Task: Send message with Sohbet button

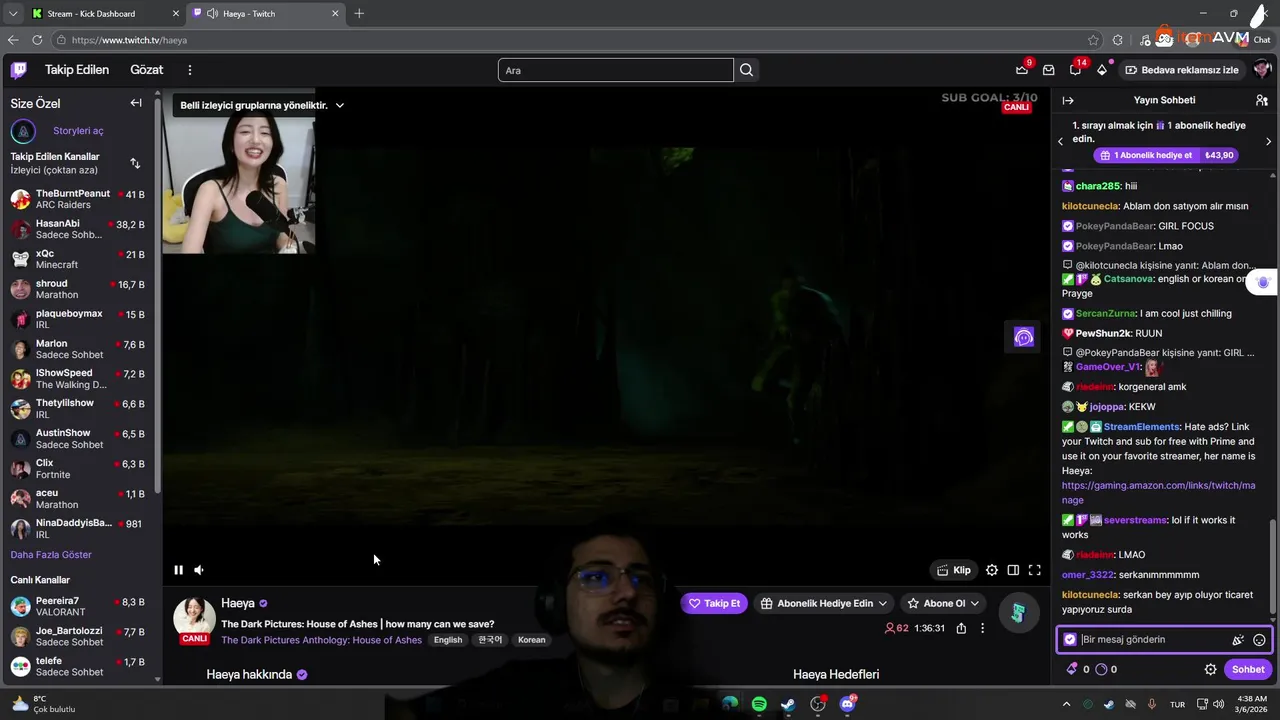Action: point(1248,669)
